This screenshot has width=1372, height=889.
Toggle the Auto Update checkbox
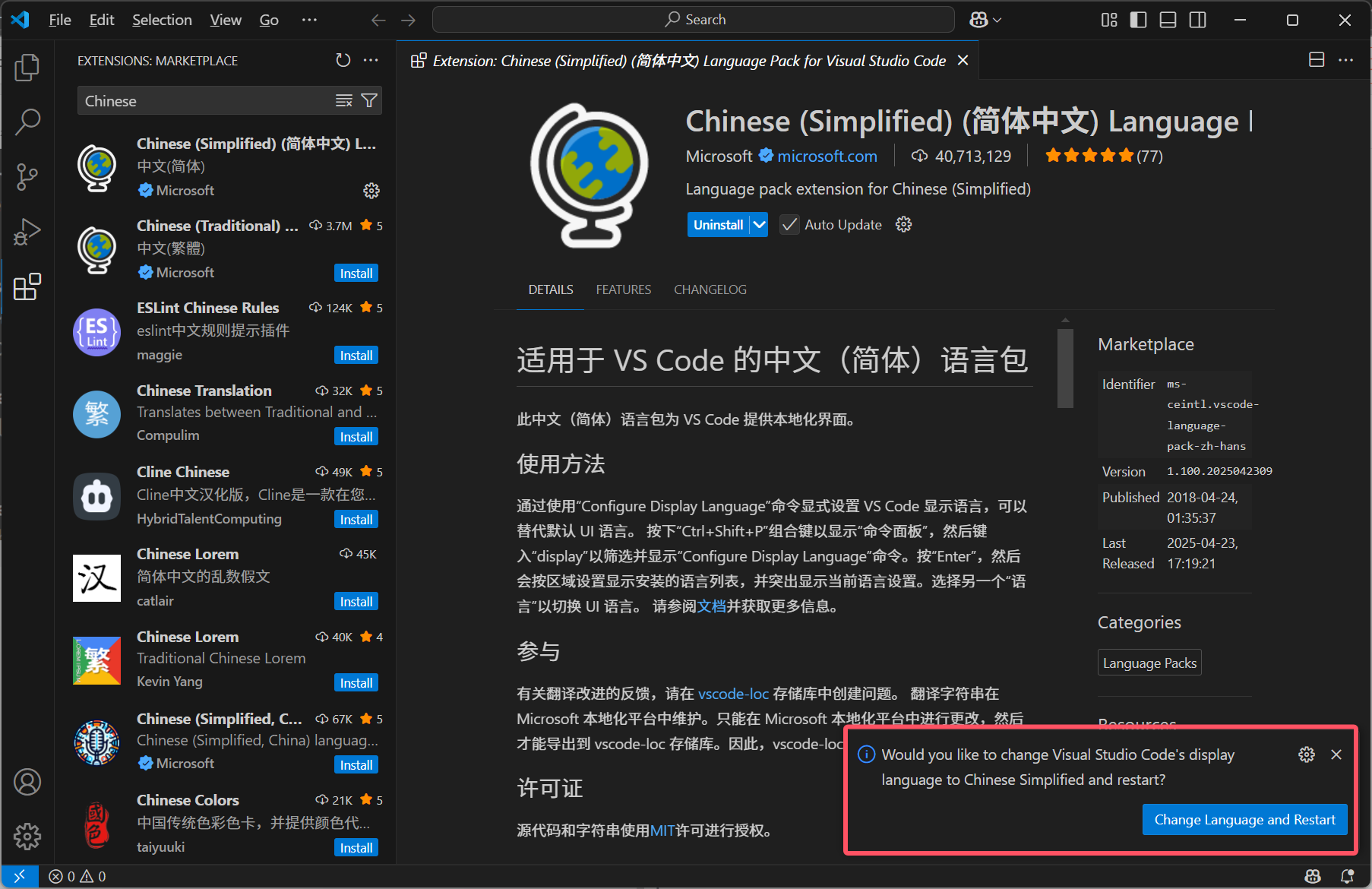[789, 225]
